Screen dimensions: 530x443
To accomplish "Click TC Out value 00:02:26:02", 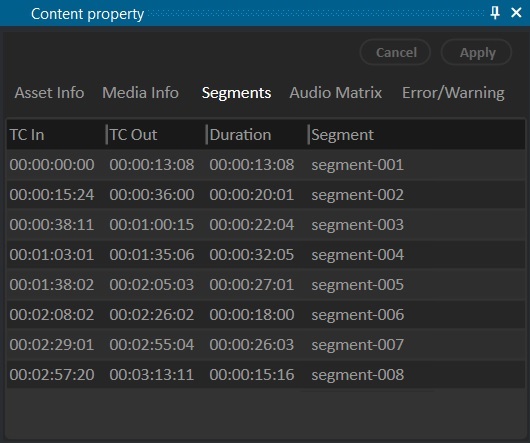I will coord(152,315).
